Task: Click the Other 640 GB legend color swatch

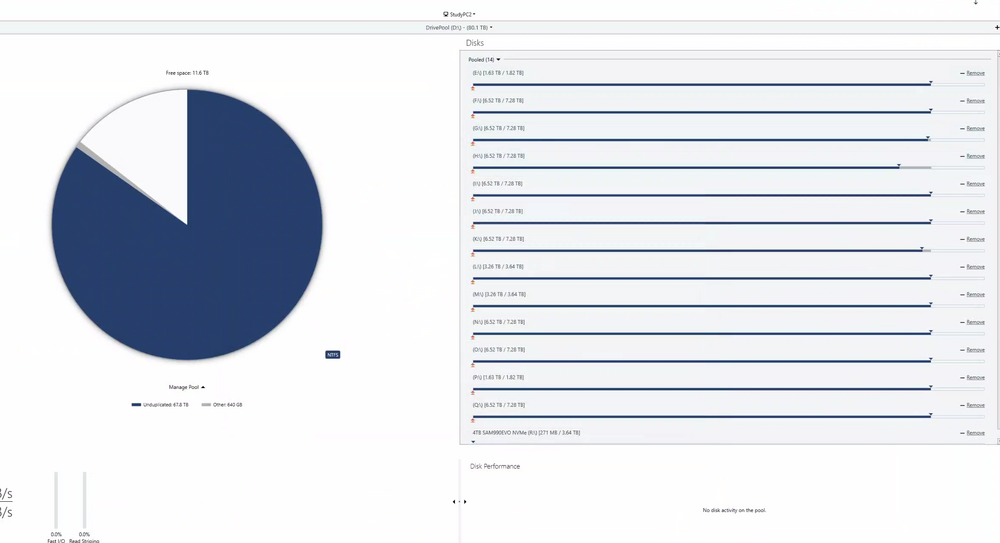Action: (x=206, y=405)
